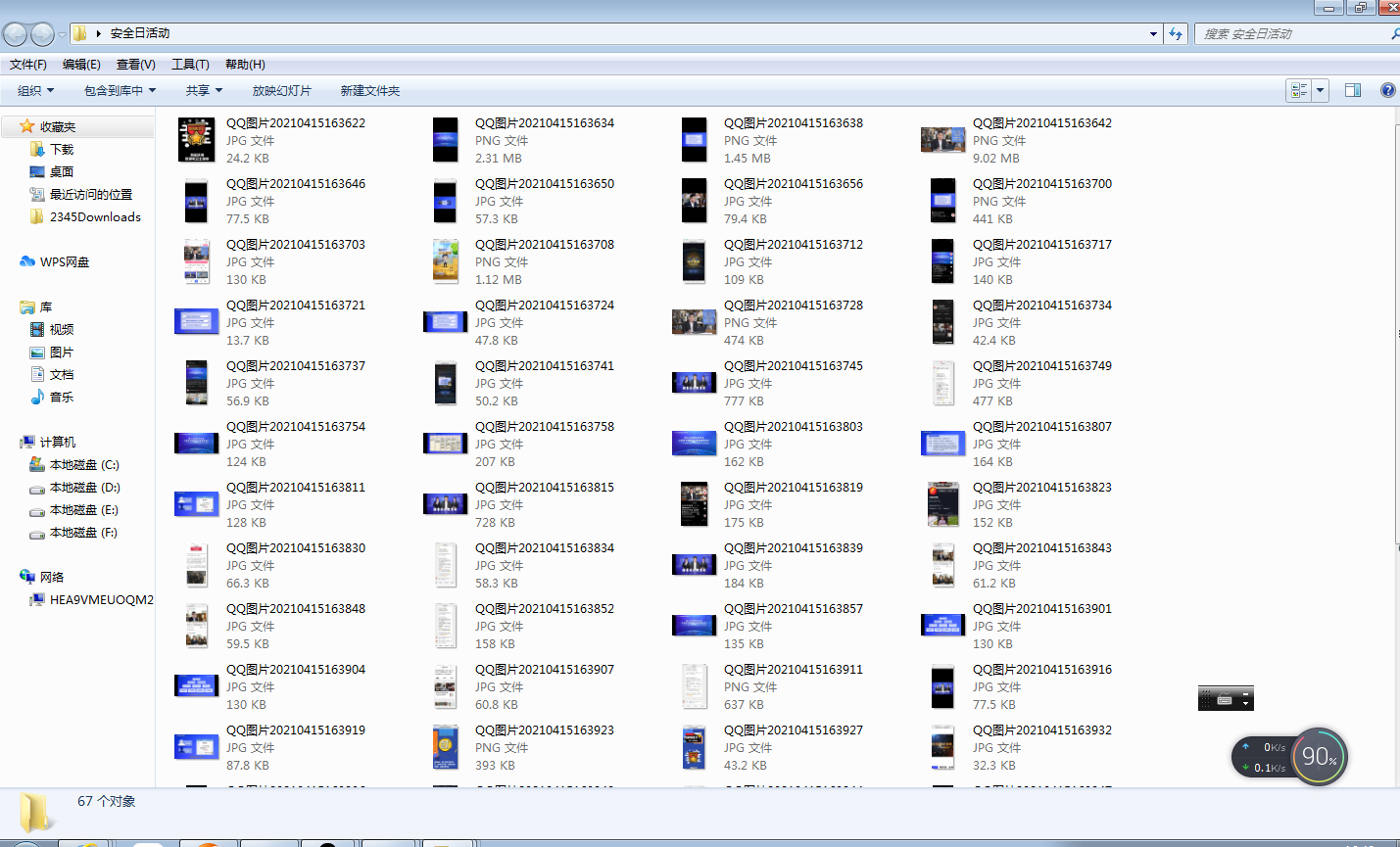Click the 新建文件夹 button
The height and width of the screenshot is (847, 1400).
[369, 91]
